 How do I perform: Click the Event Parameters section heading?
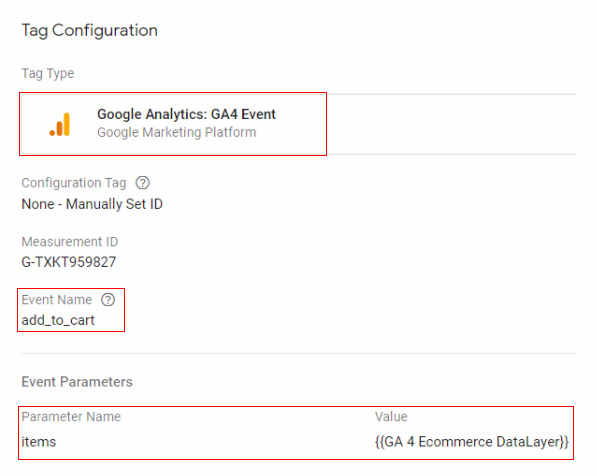click(77, 382)
